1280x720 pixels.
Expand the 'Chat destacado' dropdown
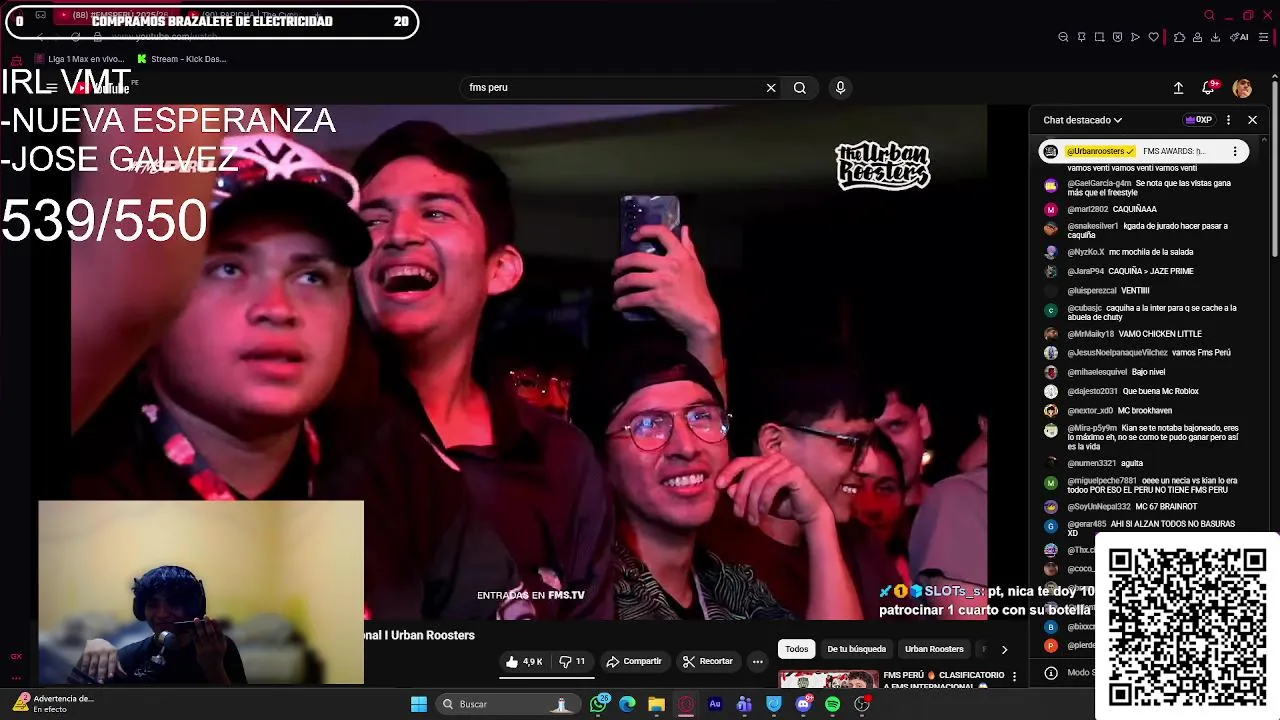coord(1082,120)
